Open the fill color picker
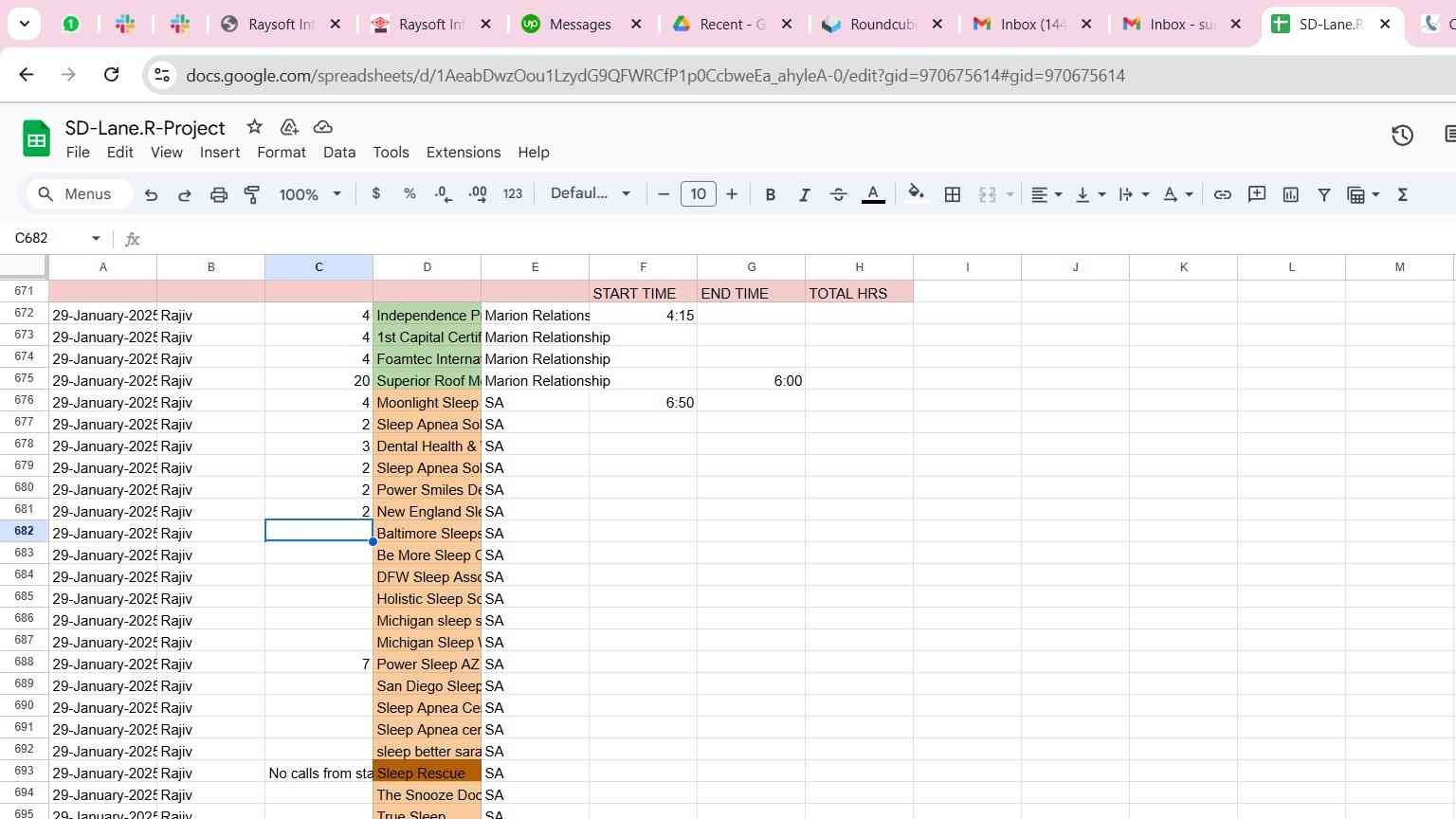Screen dimensions: 1456x819 pyautogui.click(x=916, y=194)
